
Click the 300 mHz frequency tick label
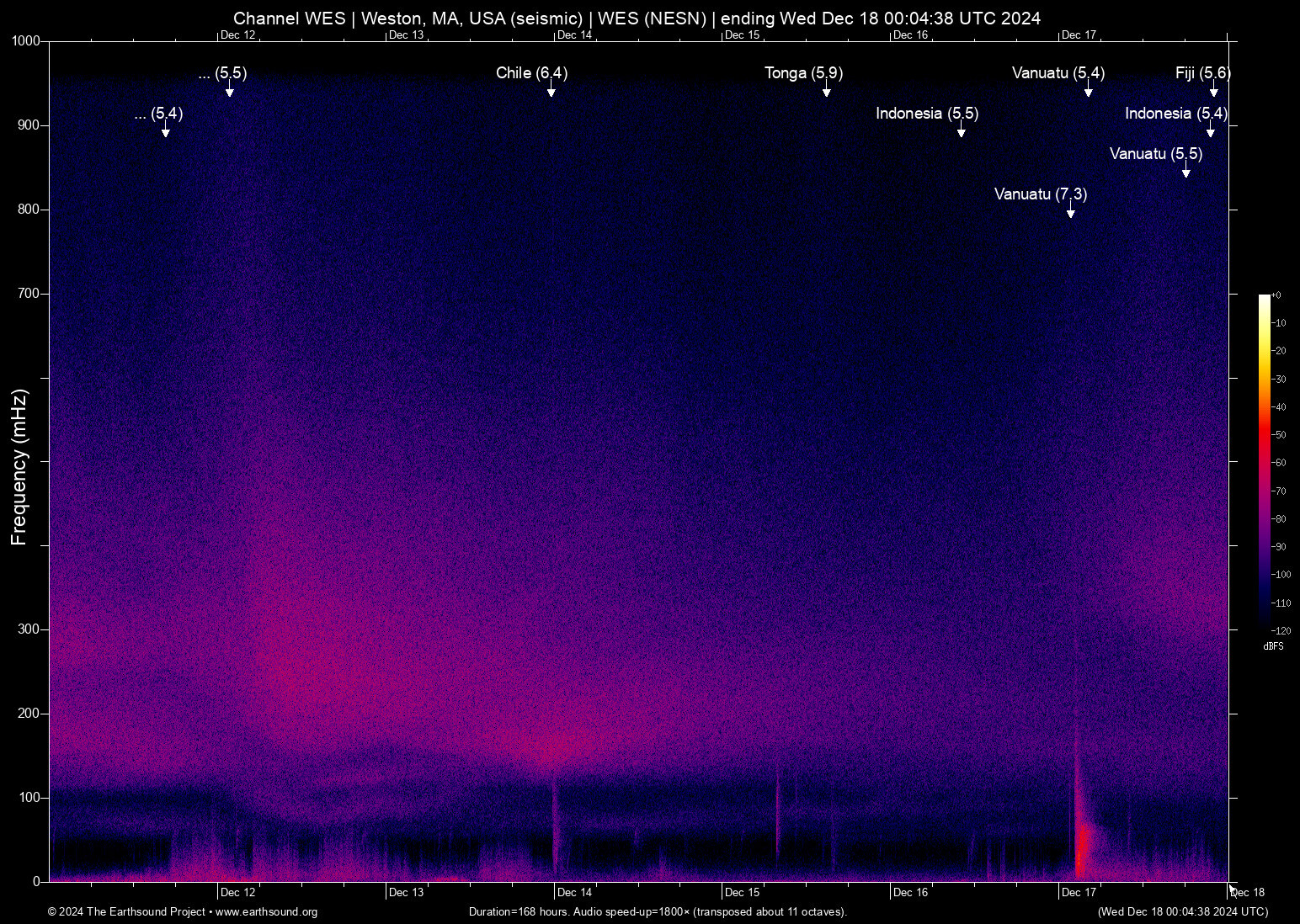click(x=28, y=629)
